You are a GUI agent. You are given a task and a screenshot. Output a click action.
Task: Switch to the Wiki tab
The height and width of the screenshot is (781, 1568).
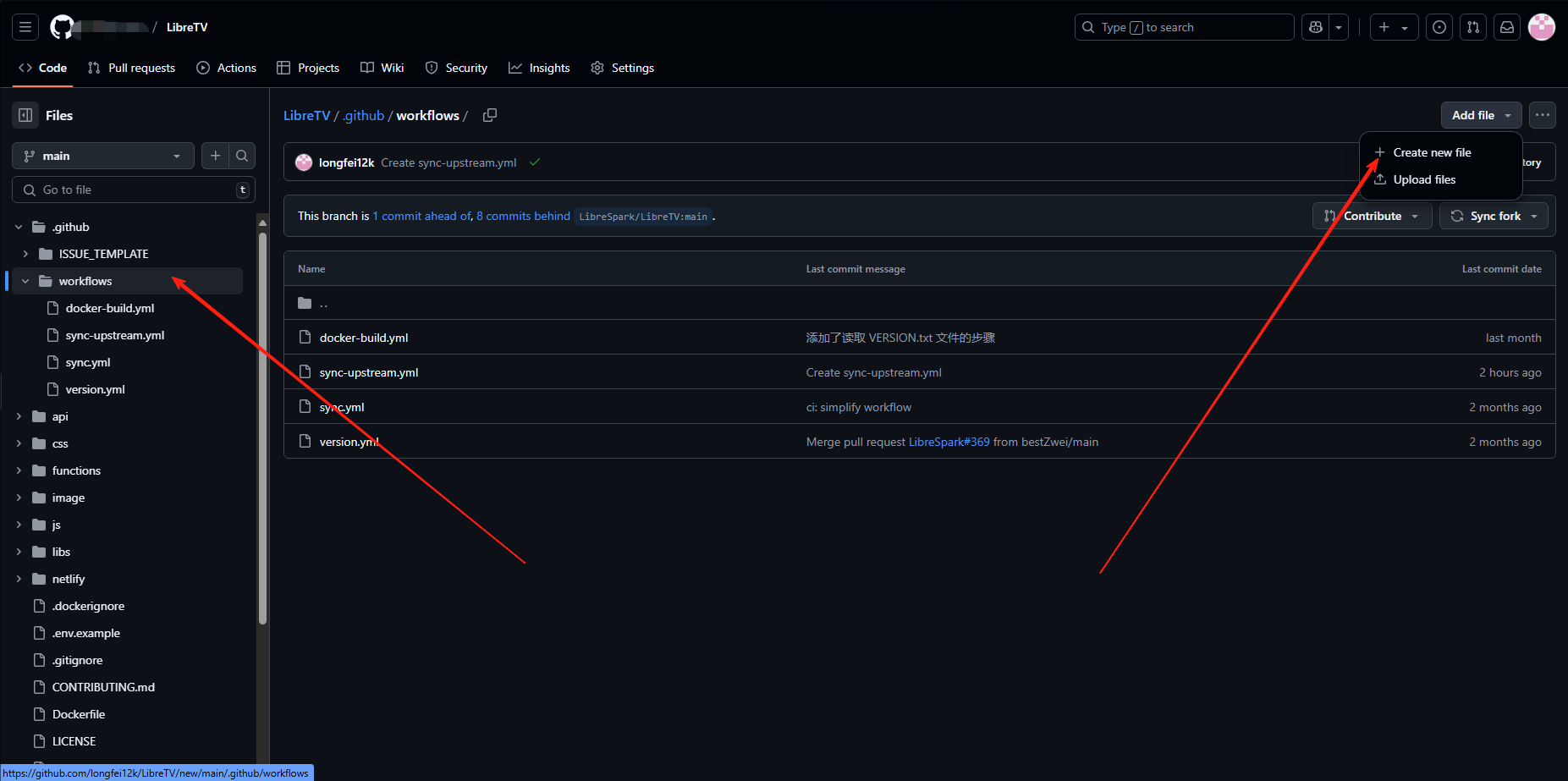[x=382, y=68]
